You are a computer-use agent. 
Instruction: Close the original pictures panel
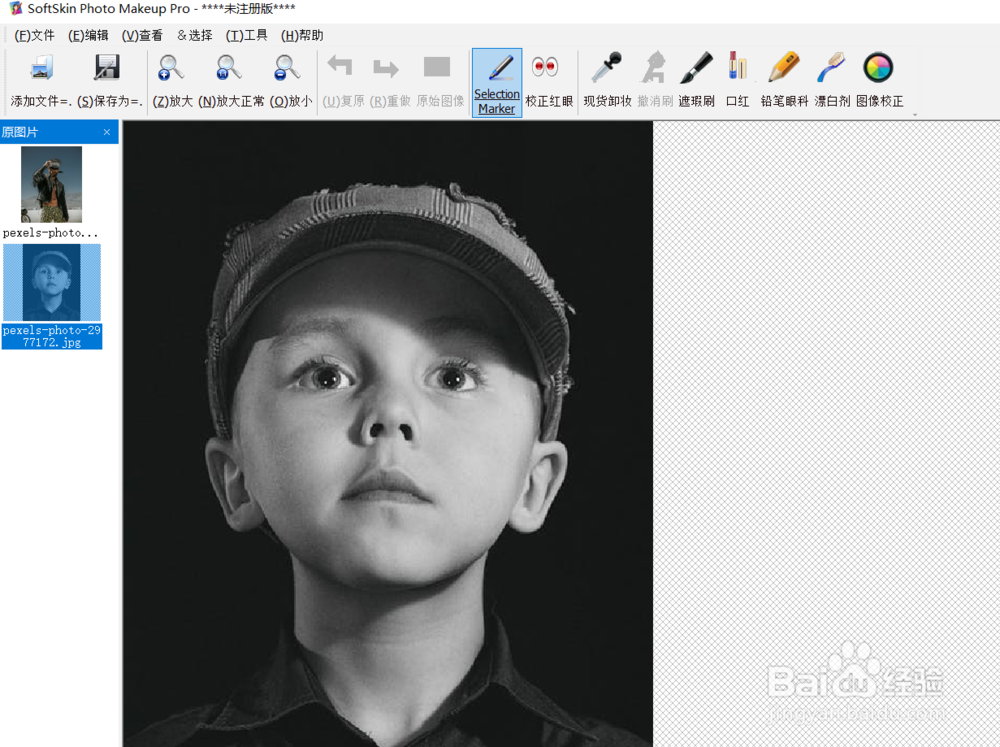point(107,132)
